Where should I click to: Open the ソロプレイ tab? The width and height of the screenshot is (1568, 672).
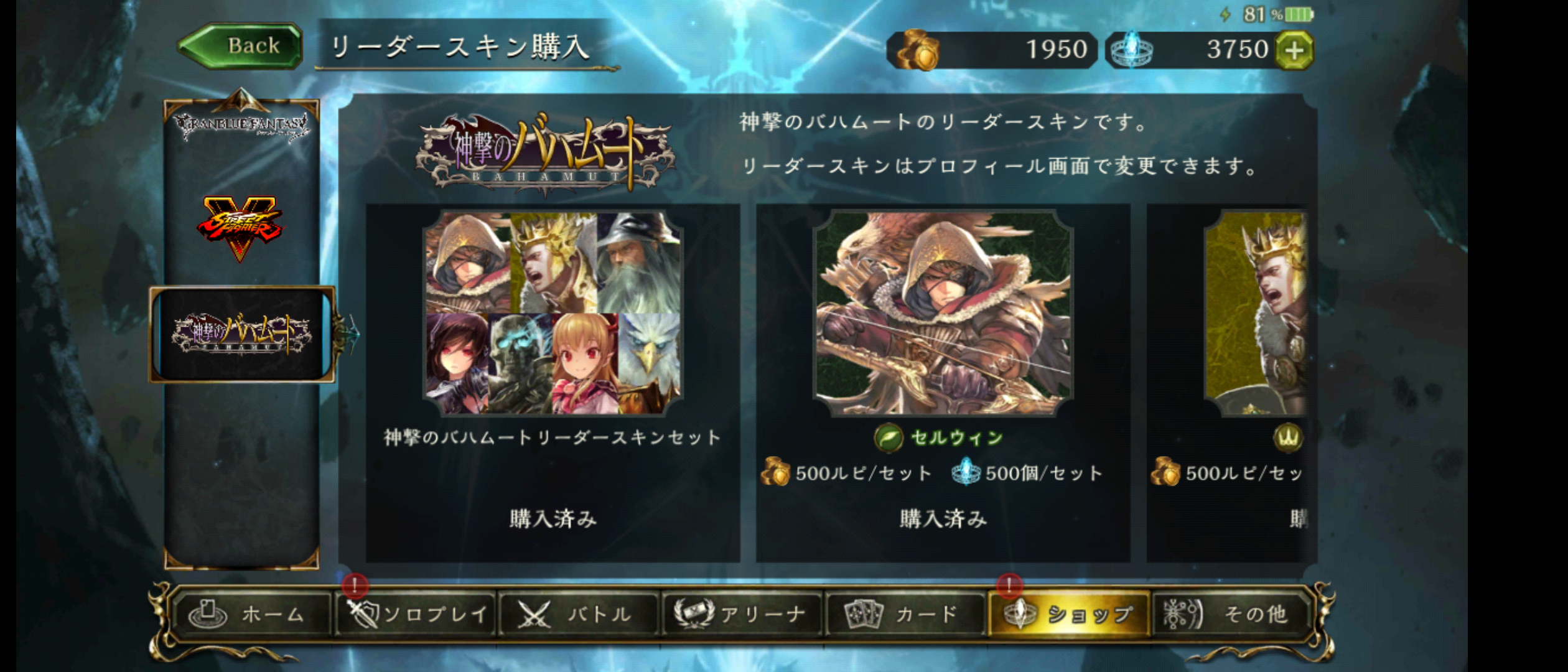(x=416, y=614)
